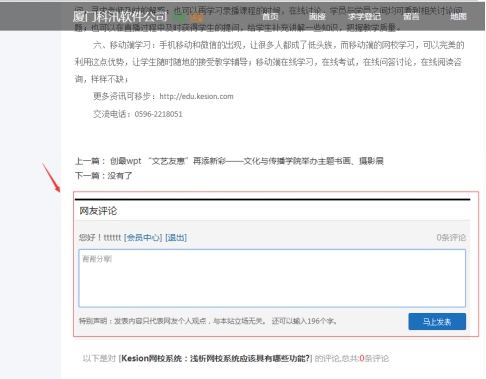Open the 留言 header menu item
Viewport: 486px width, 379px height.
tap(411, 16)
